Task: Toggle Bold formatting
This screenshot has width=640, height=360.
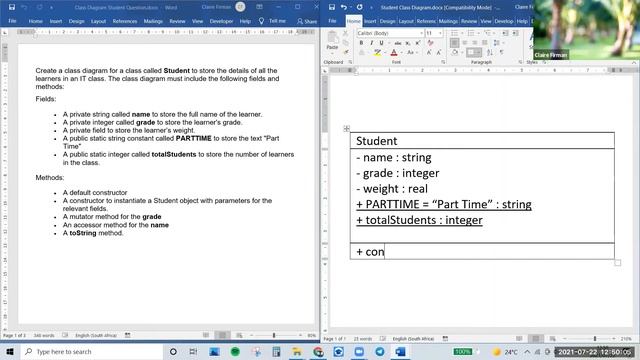Action: [361, 43]
